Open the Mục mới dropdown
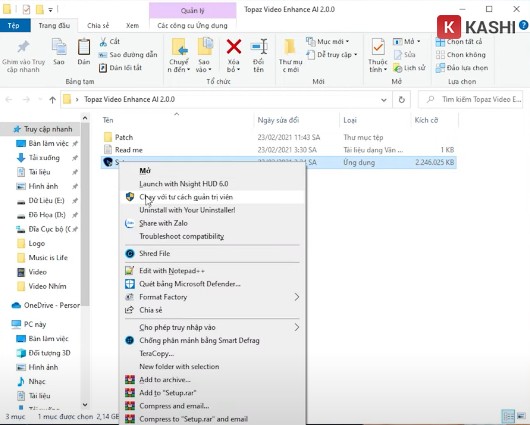 [x=327, y=42]
